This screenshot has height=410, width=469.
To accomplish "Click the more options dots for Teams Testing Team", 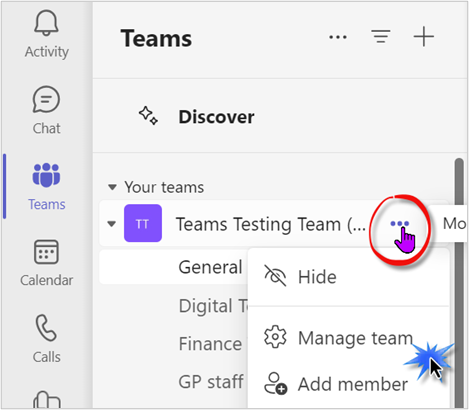I will (x=399, y=224).
